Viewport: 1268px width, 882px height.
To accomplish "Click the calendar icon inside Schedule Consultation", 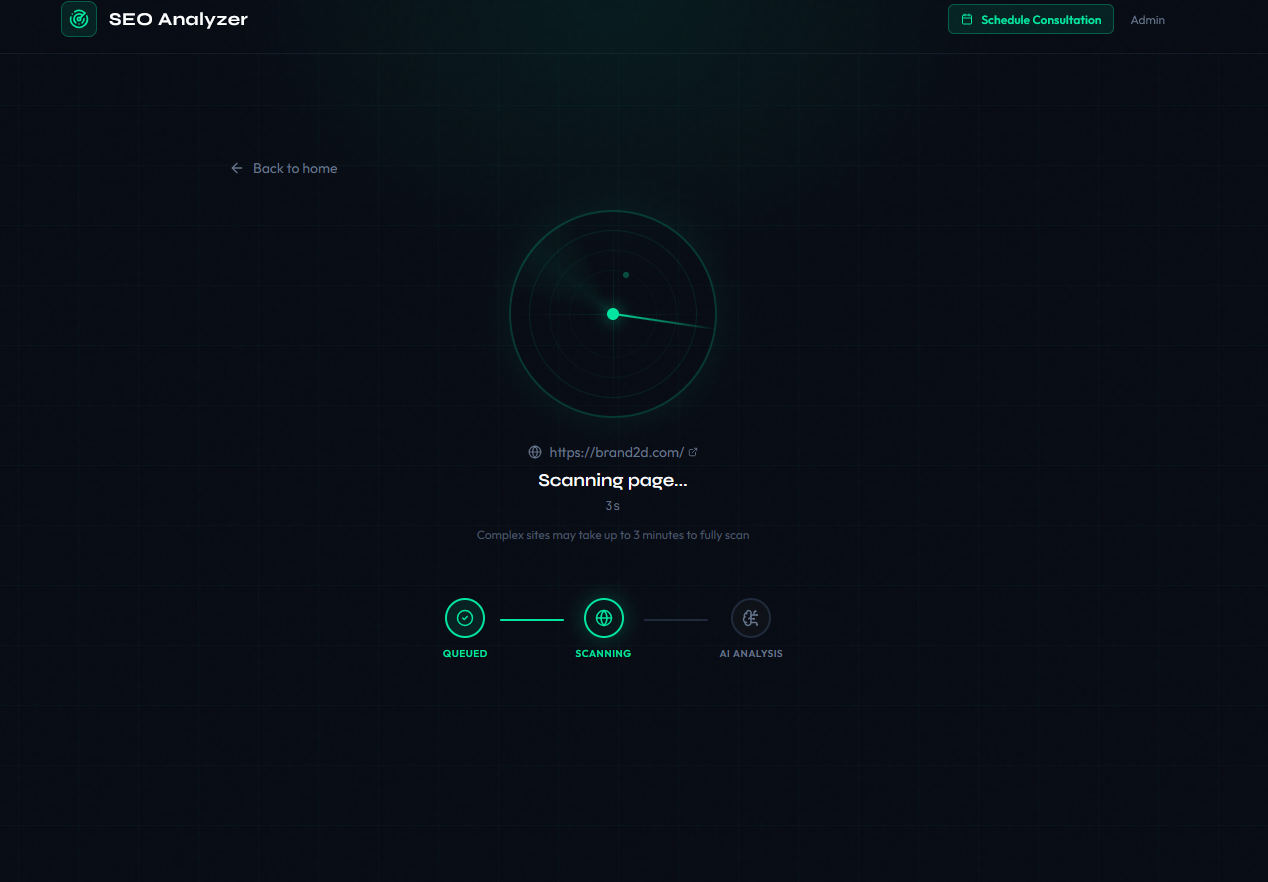I will pyautogui.click(x=965, y=19).
